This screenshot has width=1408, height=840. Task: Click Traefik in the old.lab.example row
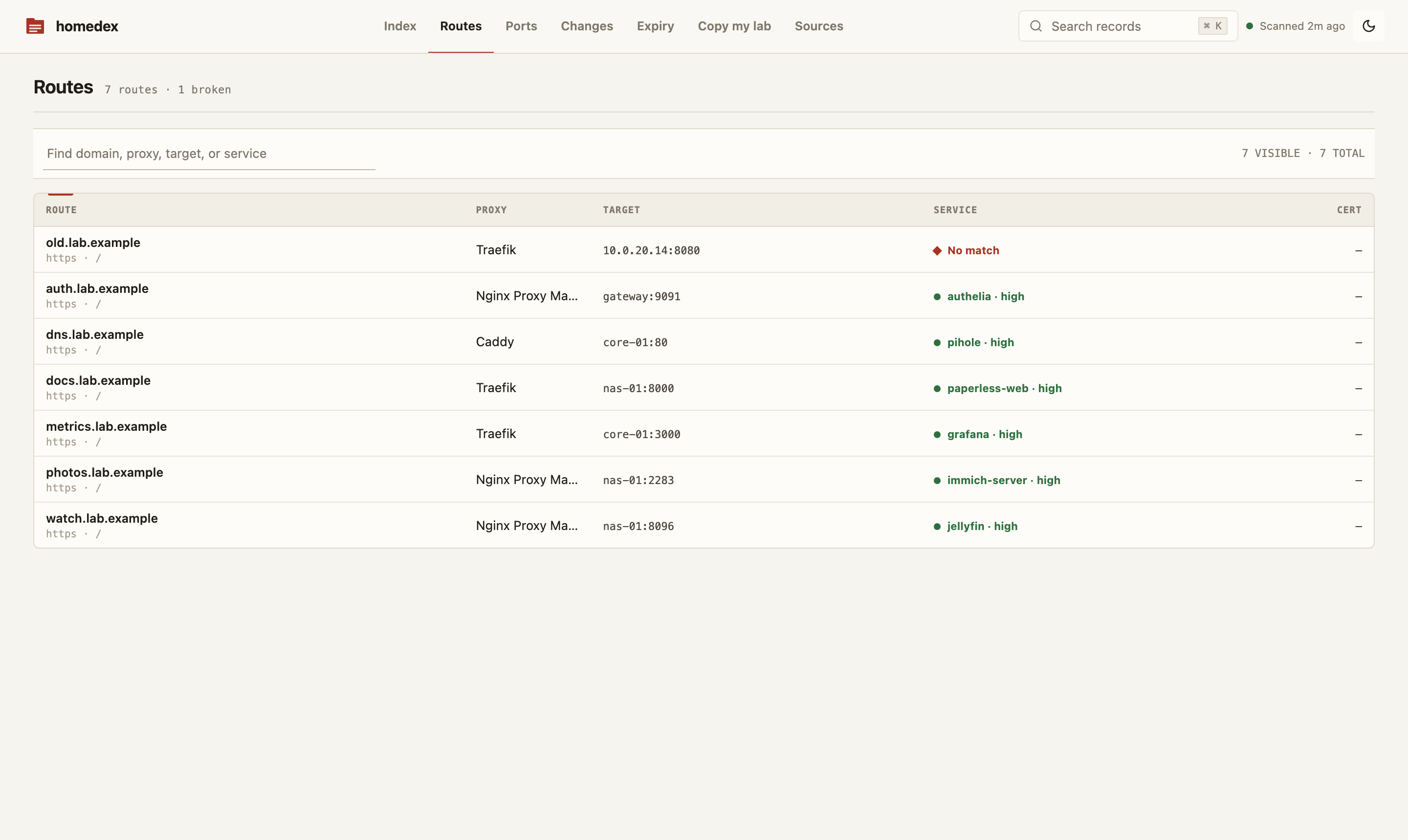[x=496, y=250]
